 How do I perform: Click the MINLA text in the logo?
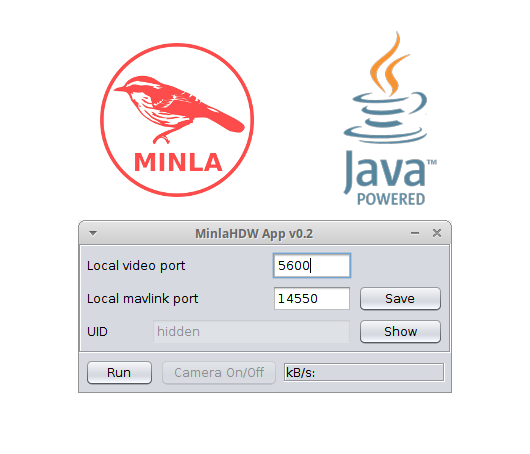click(178, 162)
